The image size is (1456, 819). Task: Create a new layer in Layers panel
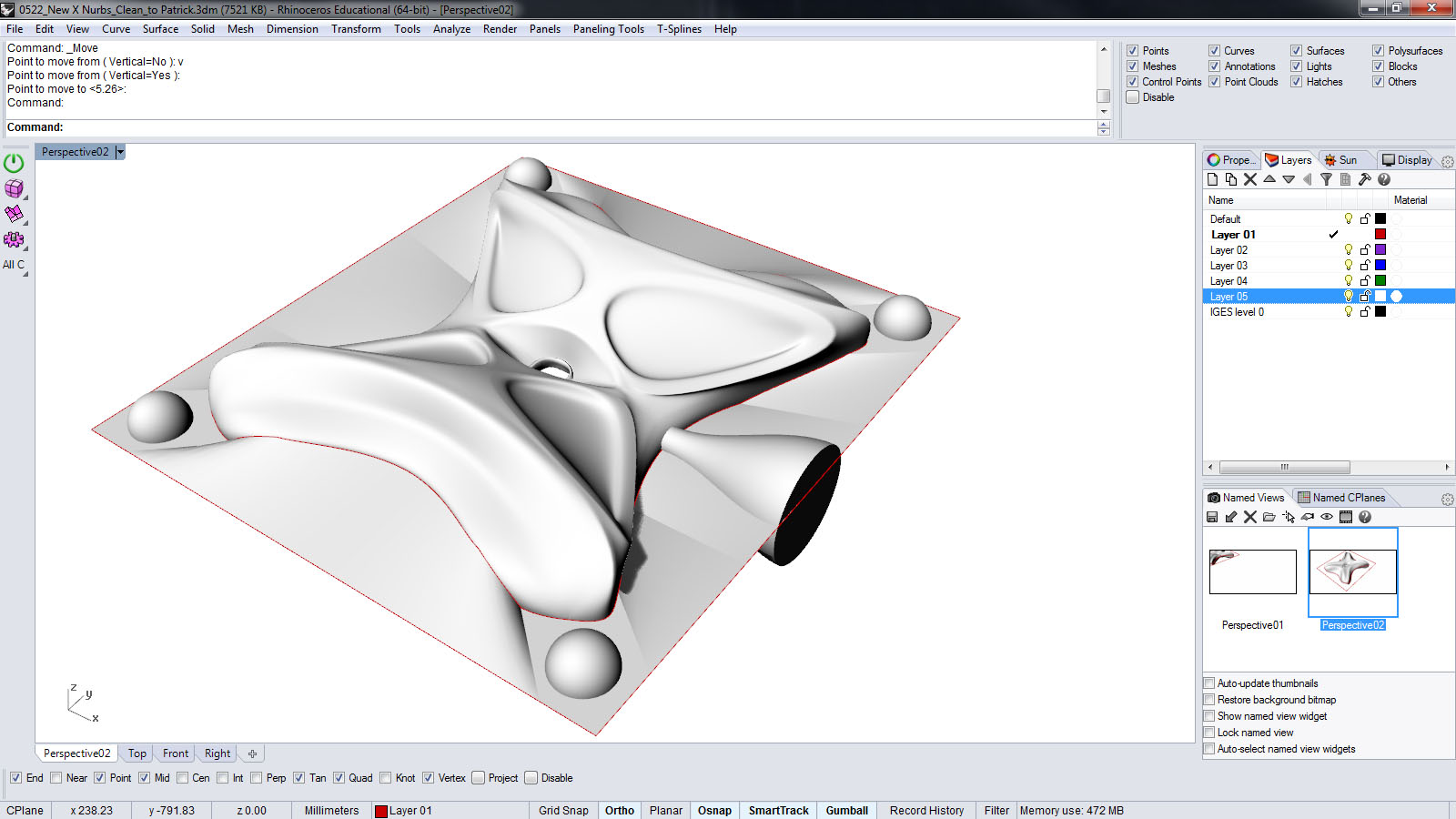click(x=1212, y=179)
